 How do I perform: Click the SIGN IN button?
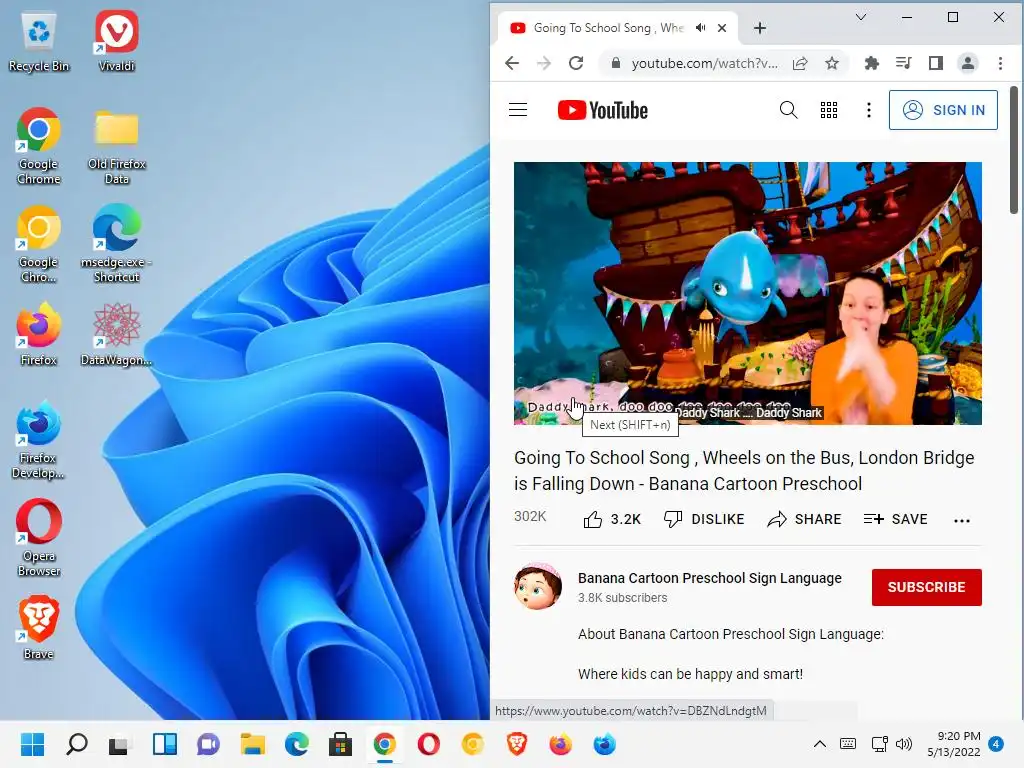pyautogui.click(x=943, y=110)
